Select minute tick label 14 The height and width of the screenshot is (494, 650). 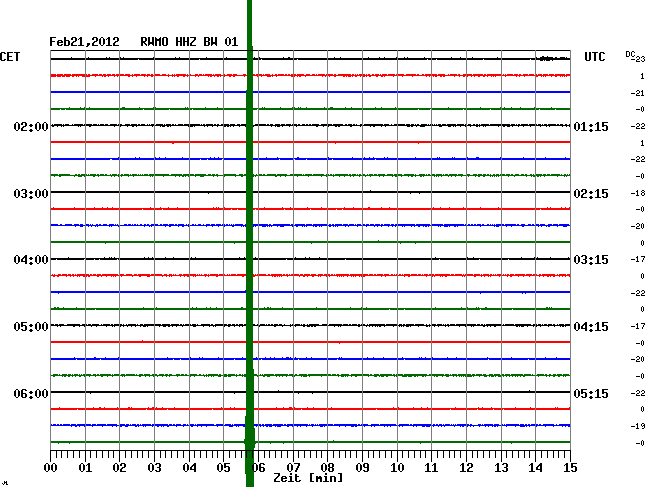point(535,468)
